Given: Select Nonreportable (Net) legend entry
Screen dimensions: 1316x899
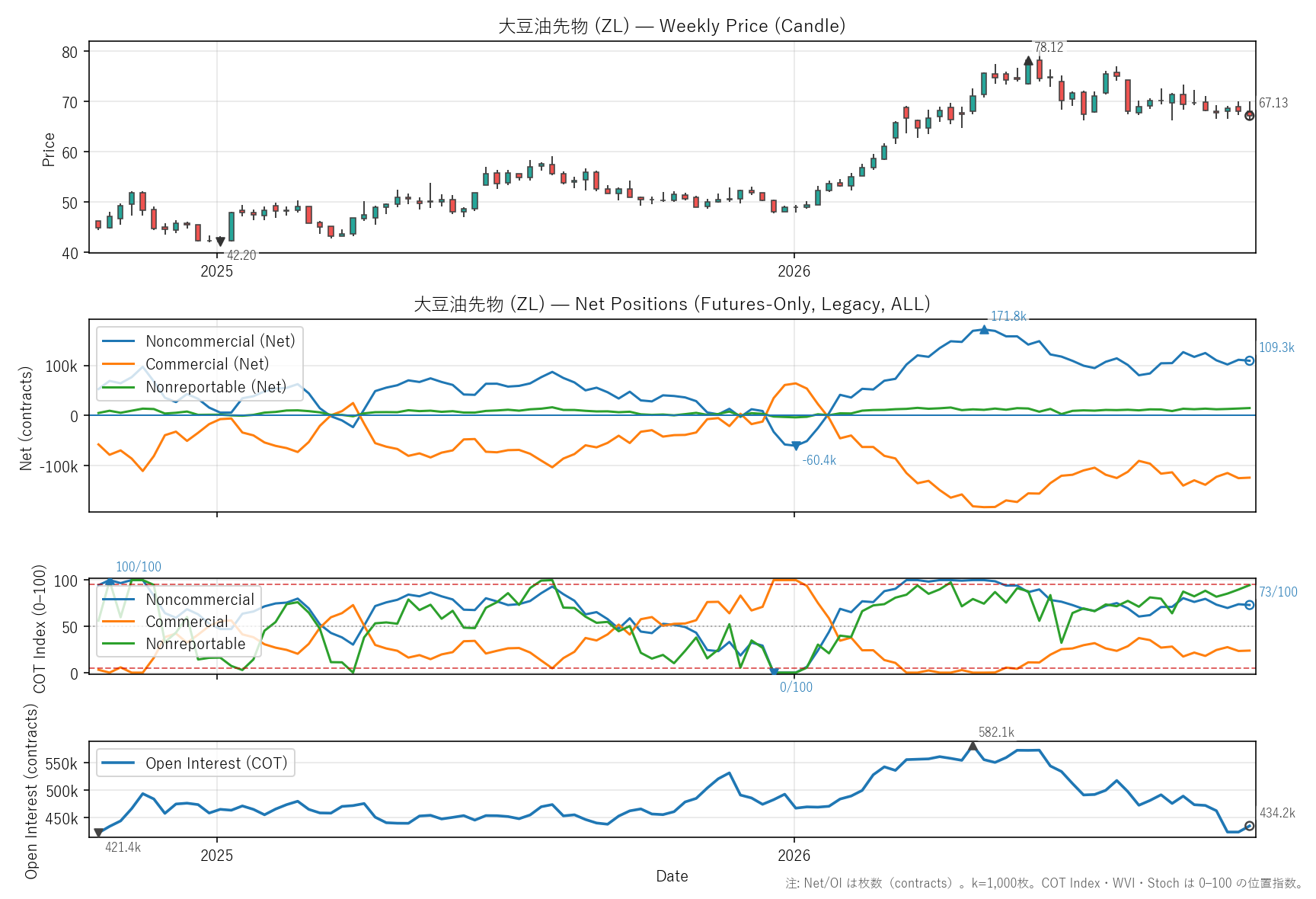Looking at the screenshot, I should tap(195, 387).
